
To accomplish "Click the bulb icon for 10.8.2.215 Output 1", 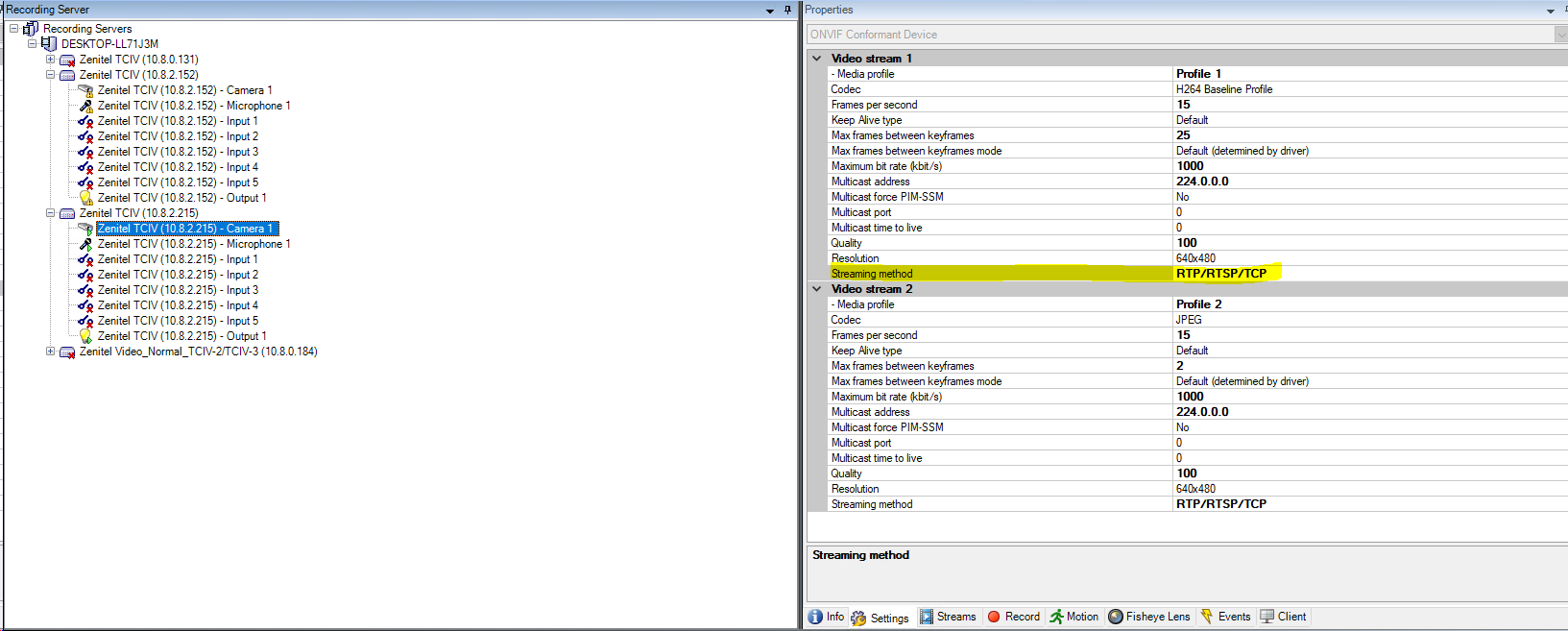I will coord(85,336).
